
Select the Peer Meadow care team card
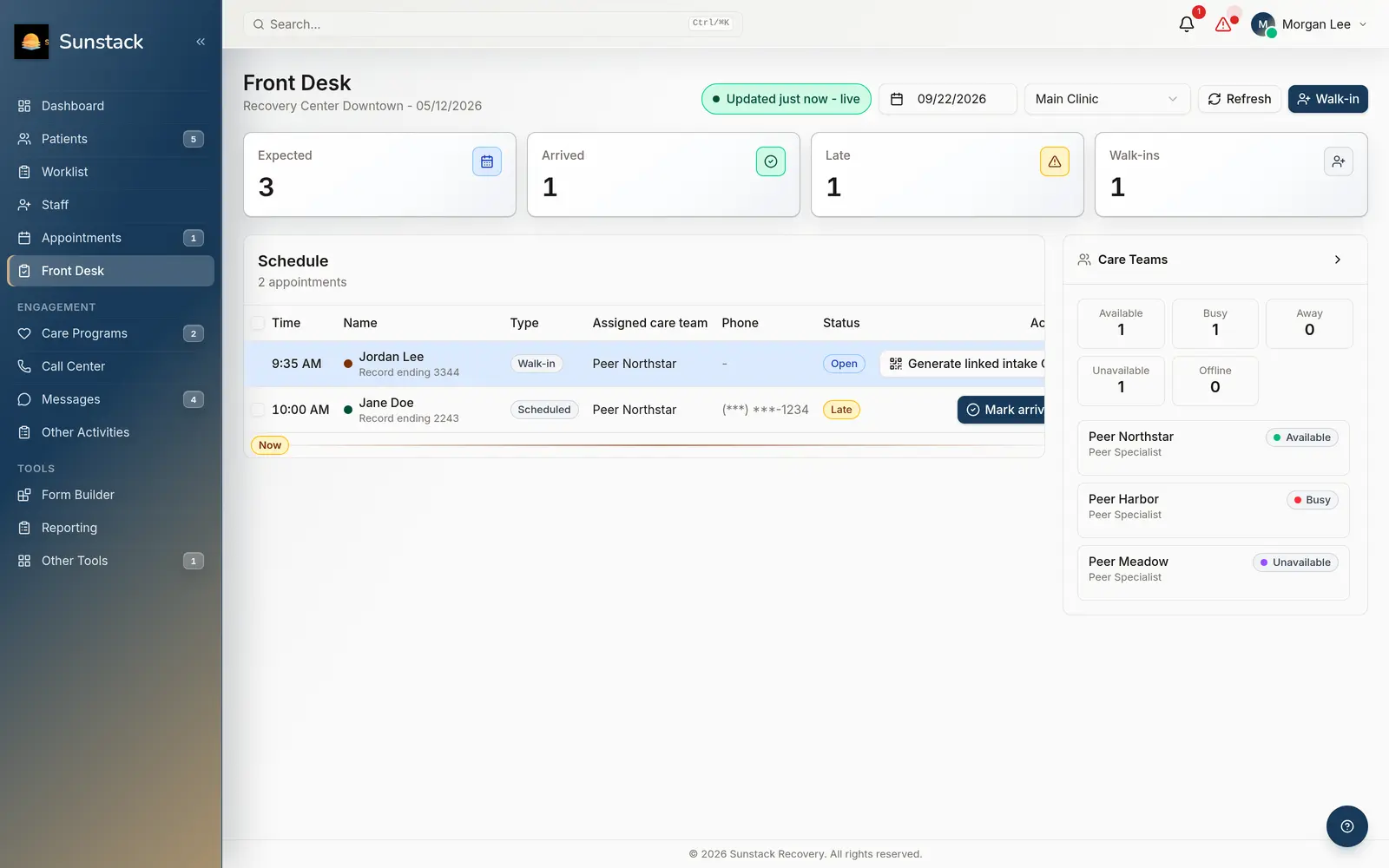point(1214,573)
